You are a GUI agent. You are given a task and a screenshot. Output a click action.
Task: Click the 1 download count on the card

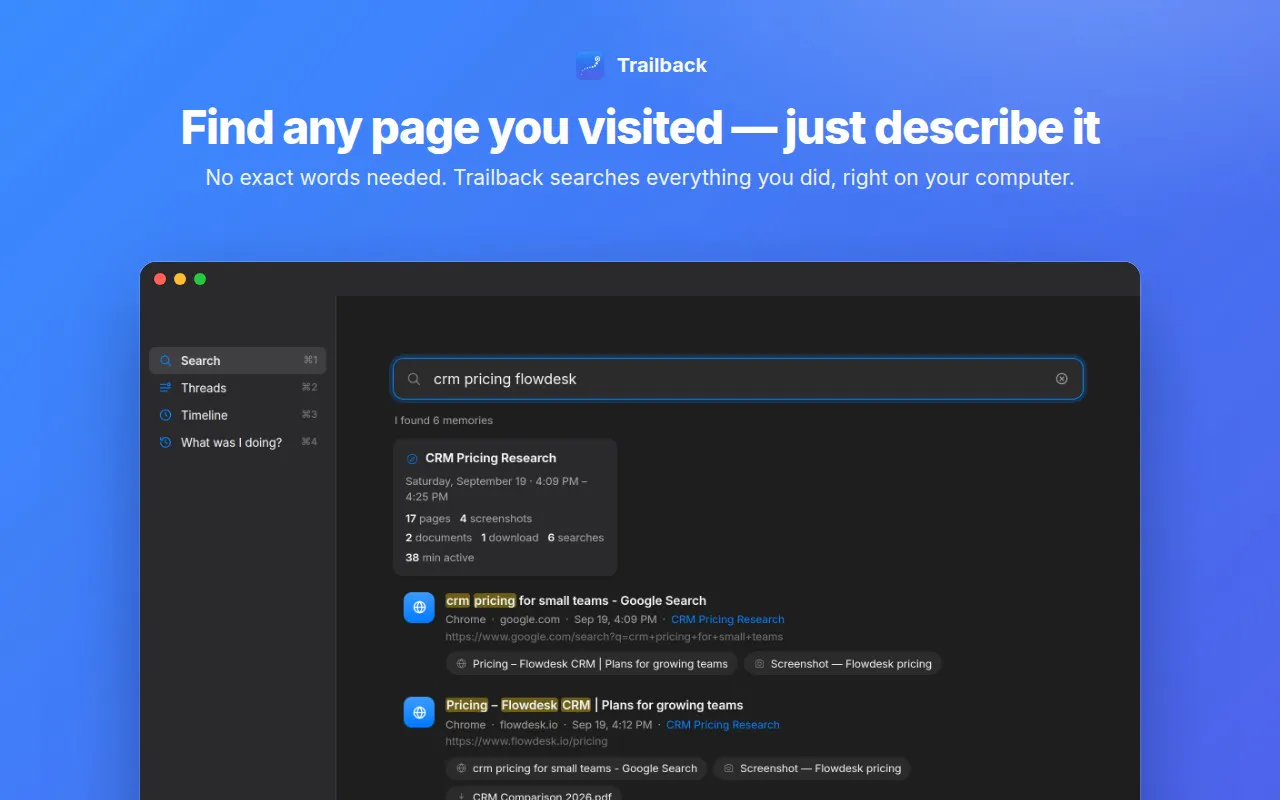point(510,538)
